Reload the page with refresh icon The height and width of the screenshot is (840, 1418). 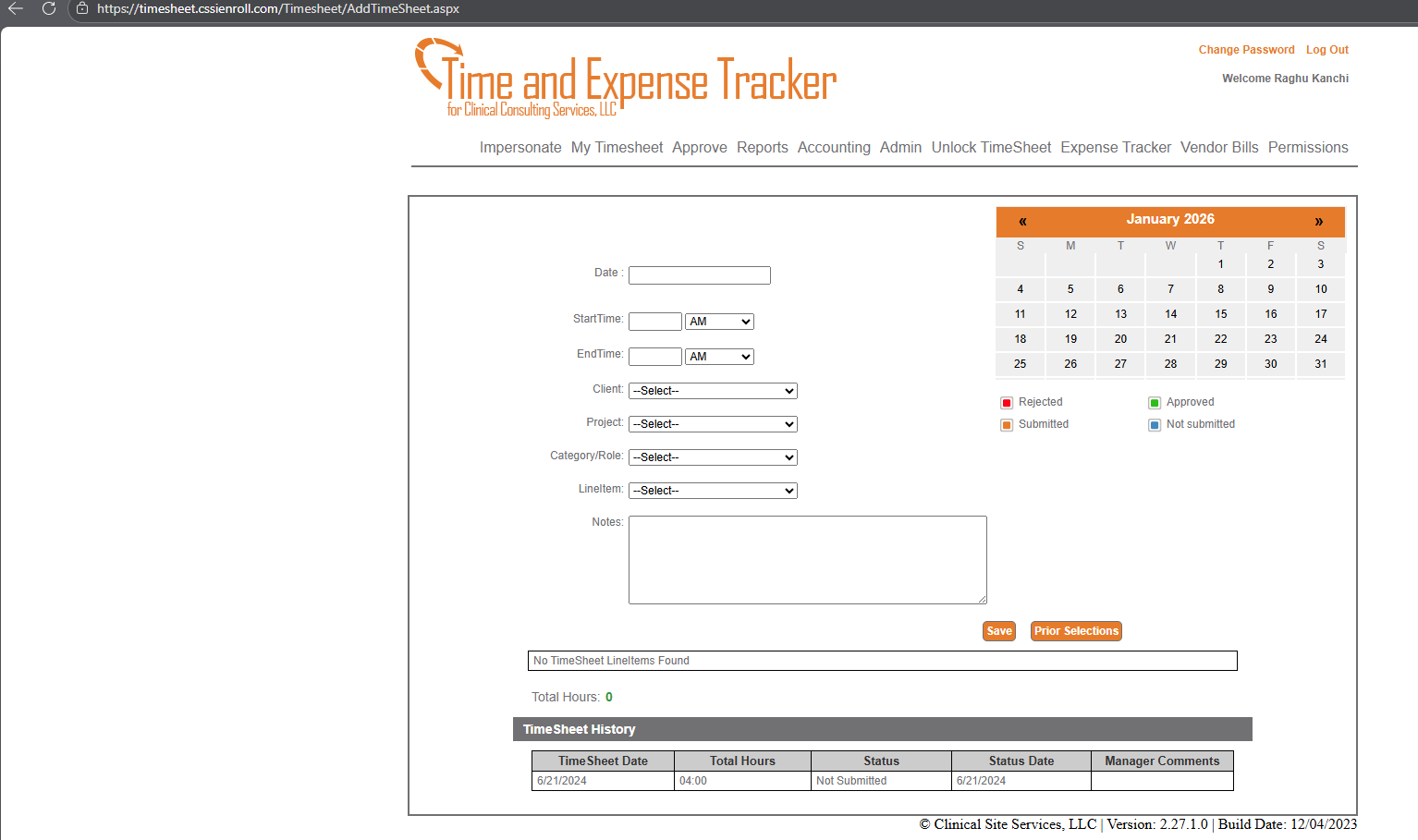tap(49, 8)
